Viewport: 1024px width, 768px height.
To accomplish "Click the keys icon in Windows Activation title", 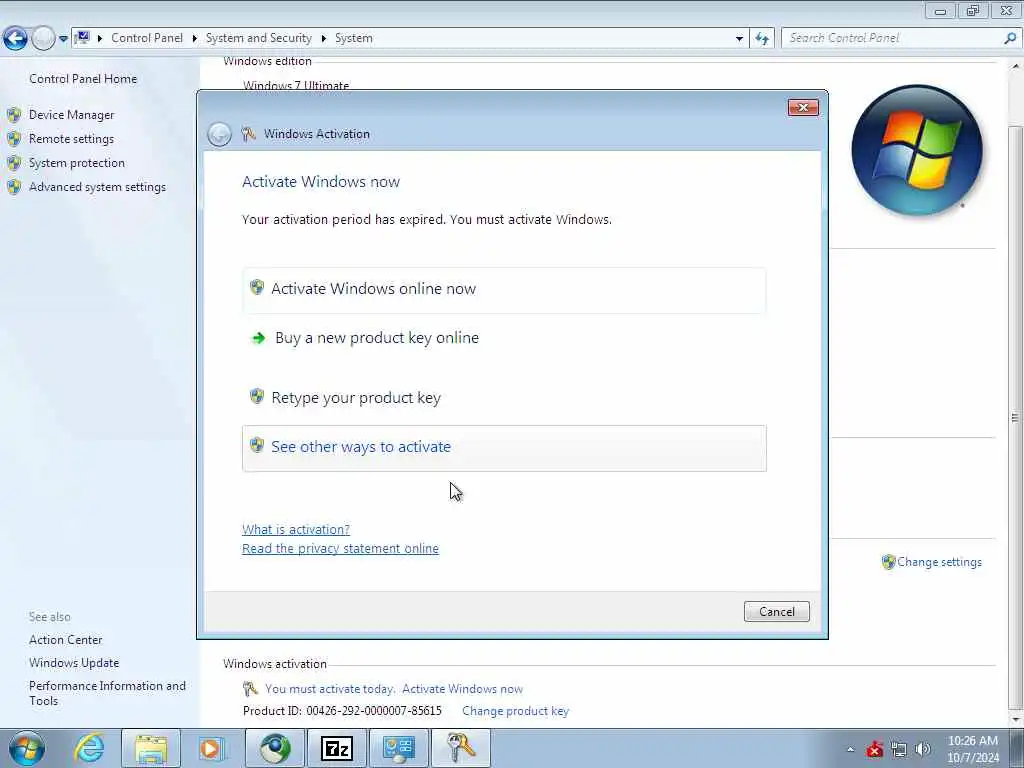I will 248,134.
